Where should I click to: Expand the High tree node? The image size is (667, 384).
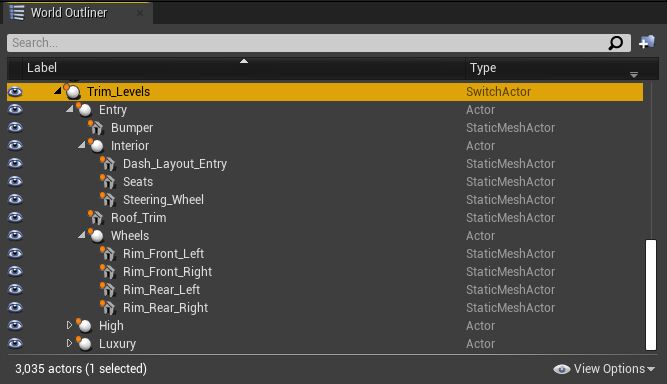[69, 325]
